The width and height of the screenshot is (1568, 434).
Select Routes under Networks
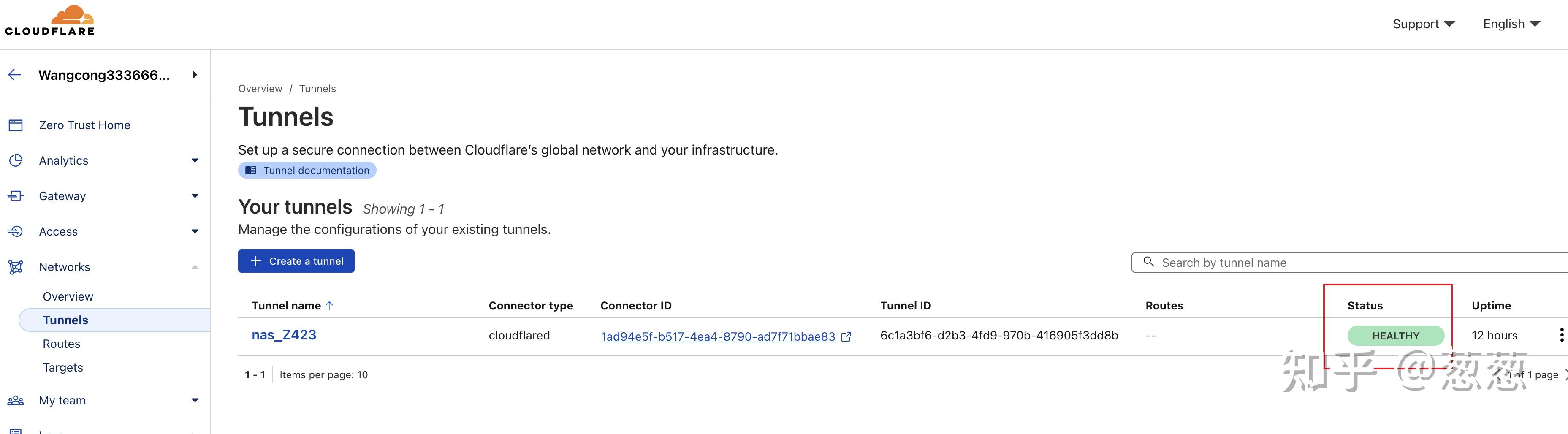coord(62,343)
